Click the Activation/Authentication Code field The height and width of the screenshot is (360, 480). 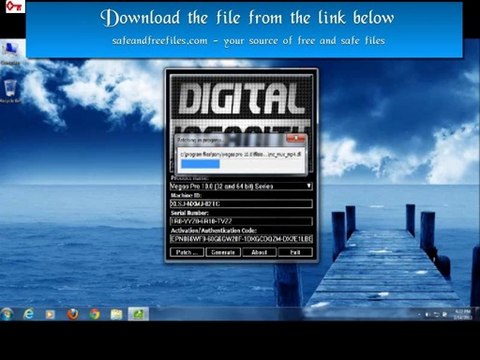click(241, 239)
